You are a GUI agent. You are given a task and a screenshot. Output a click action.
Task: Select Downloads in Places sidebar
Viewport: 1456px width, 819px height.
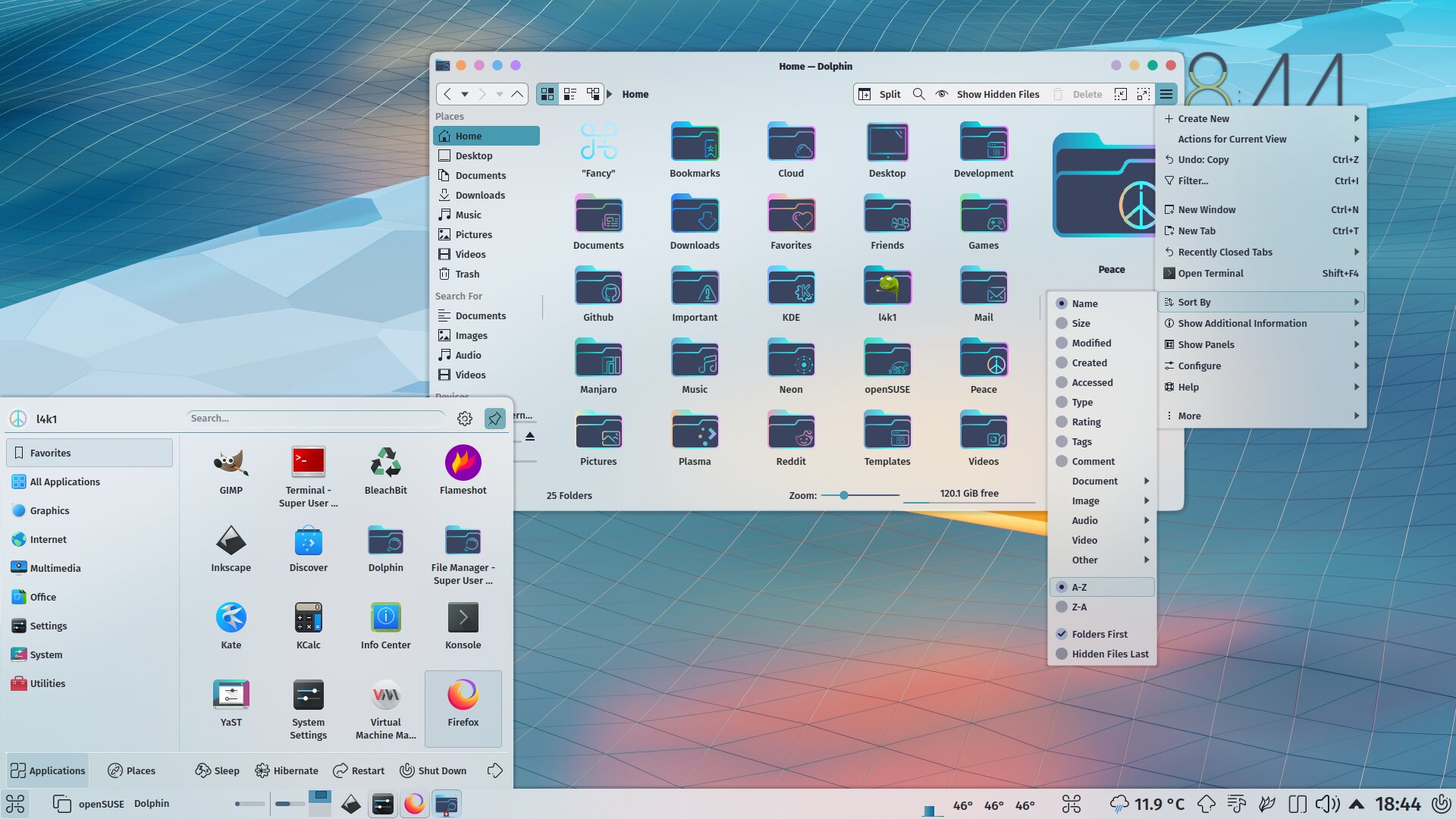[486, 195]
